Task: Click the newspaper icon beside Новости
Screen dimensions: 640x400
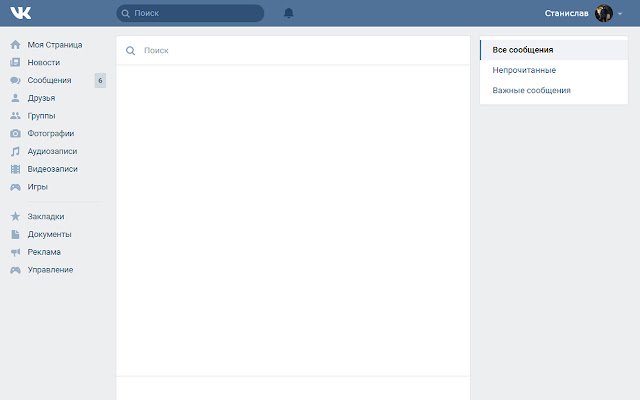Action: click(x=15, y=62)
